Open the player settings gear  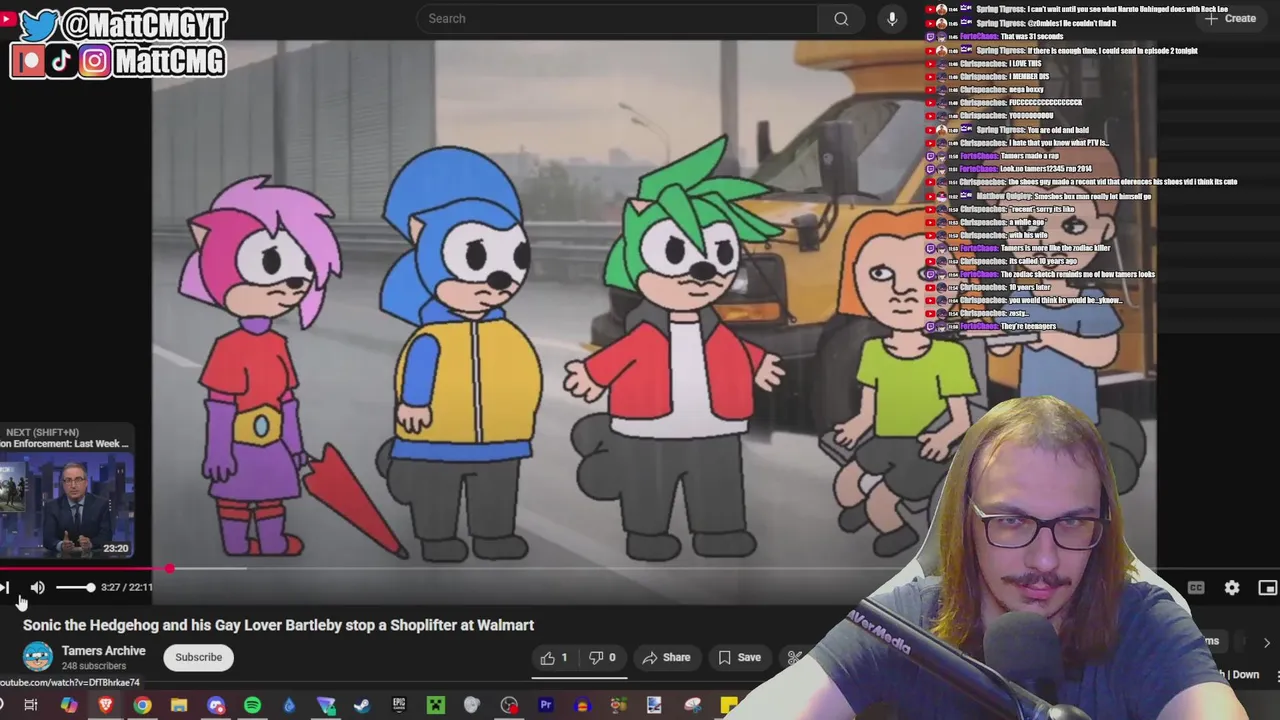(x=1232, y=588)
